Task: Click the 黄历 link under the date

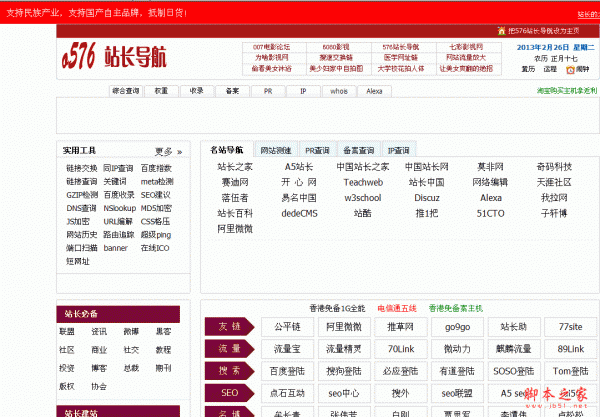Action: tap(528, 69)
